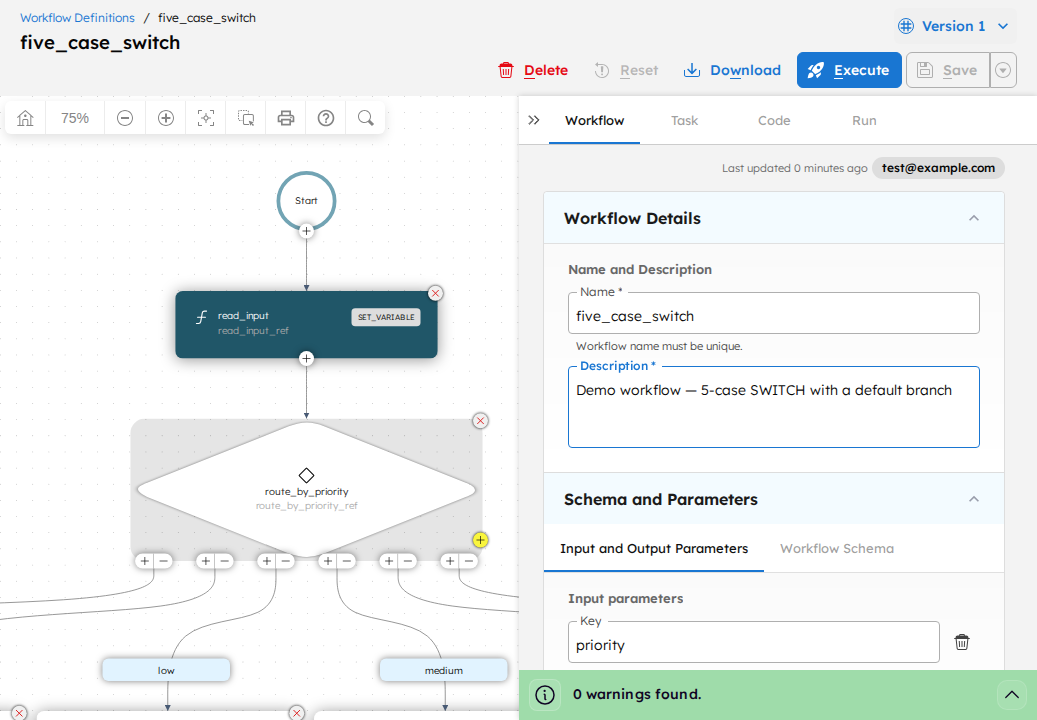This screenshot has width=1037, height=720.
Task: Click the search magnifier icon in canvas toolbar
Action: coord(366,118)
